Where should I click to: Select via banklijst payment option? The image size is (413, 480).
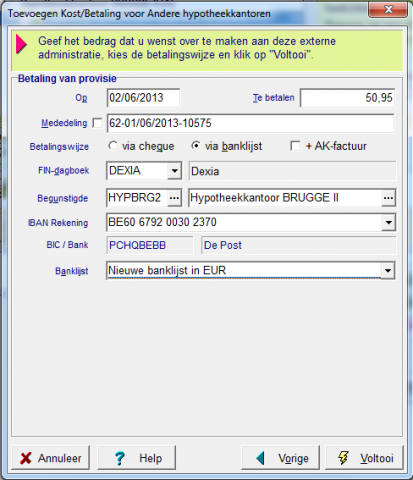196,146
